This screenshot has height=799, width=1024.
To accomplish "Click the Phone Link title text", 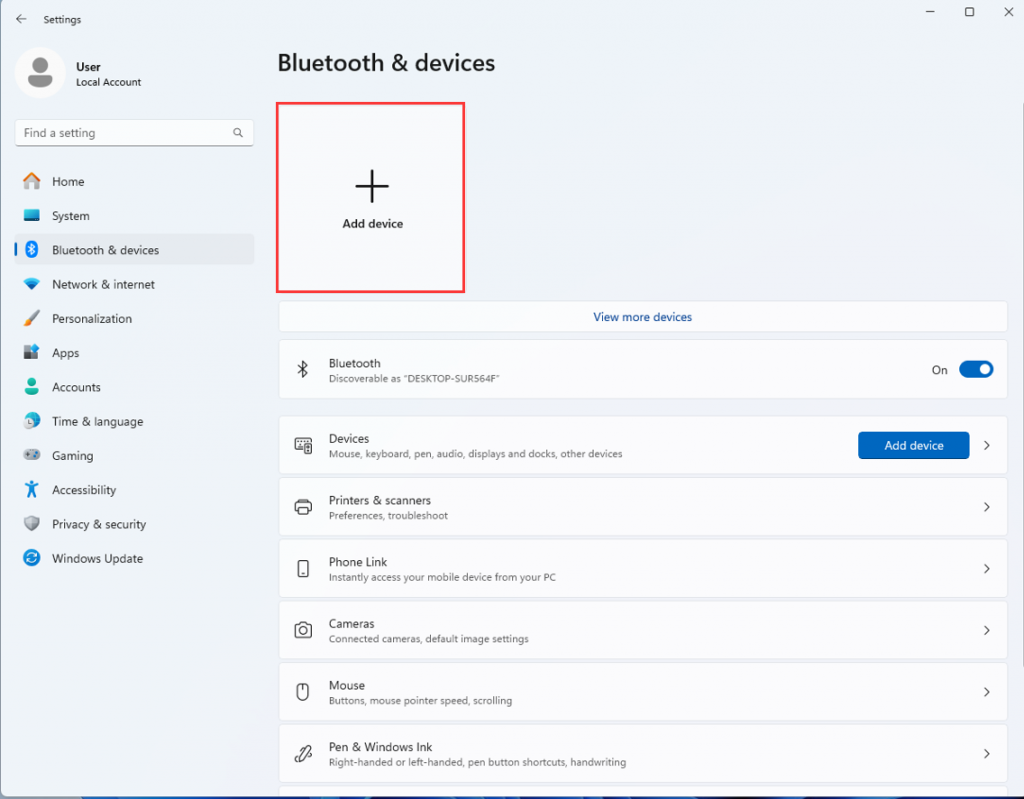I will coord(358,562).
